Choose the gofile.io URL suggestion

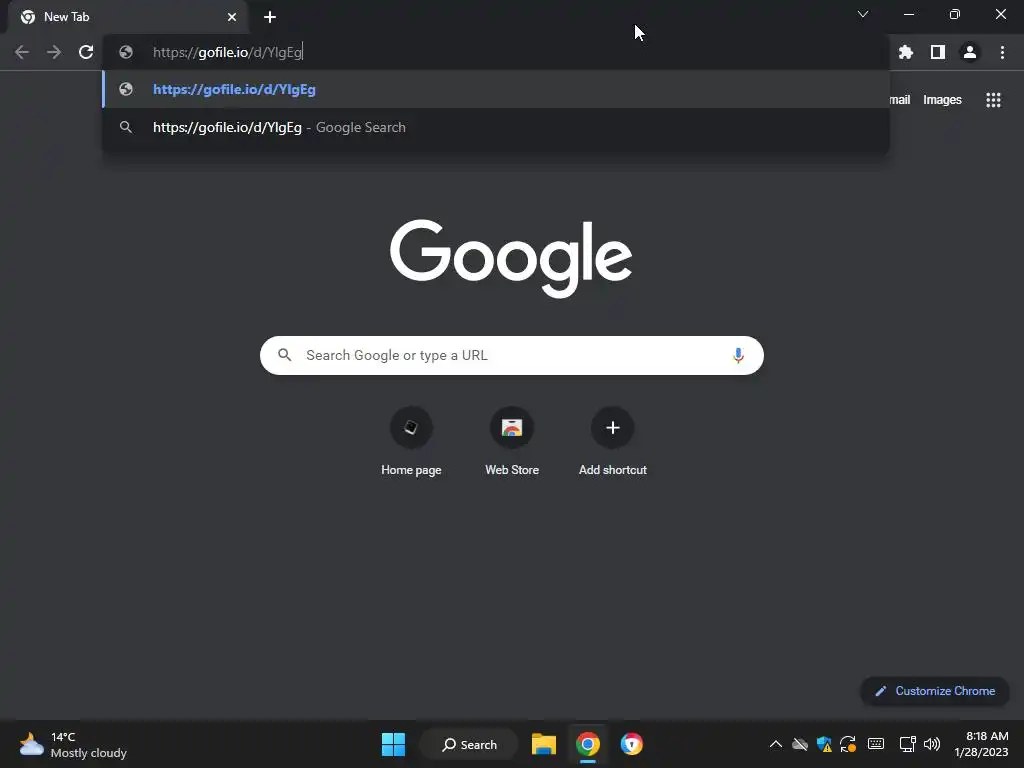(496, 89)
